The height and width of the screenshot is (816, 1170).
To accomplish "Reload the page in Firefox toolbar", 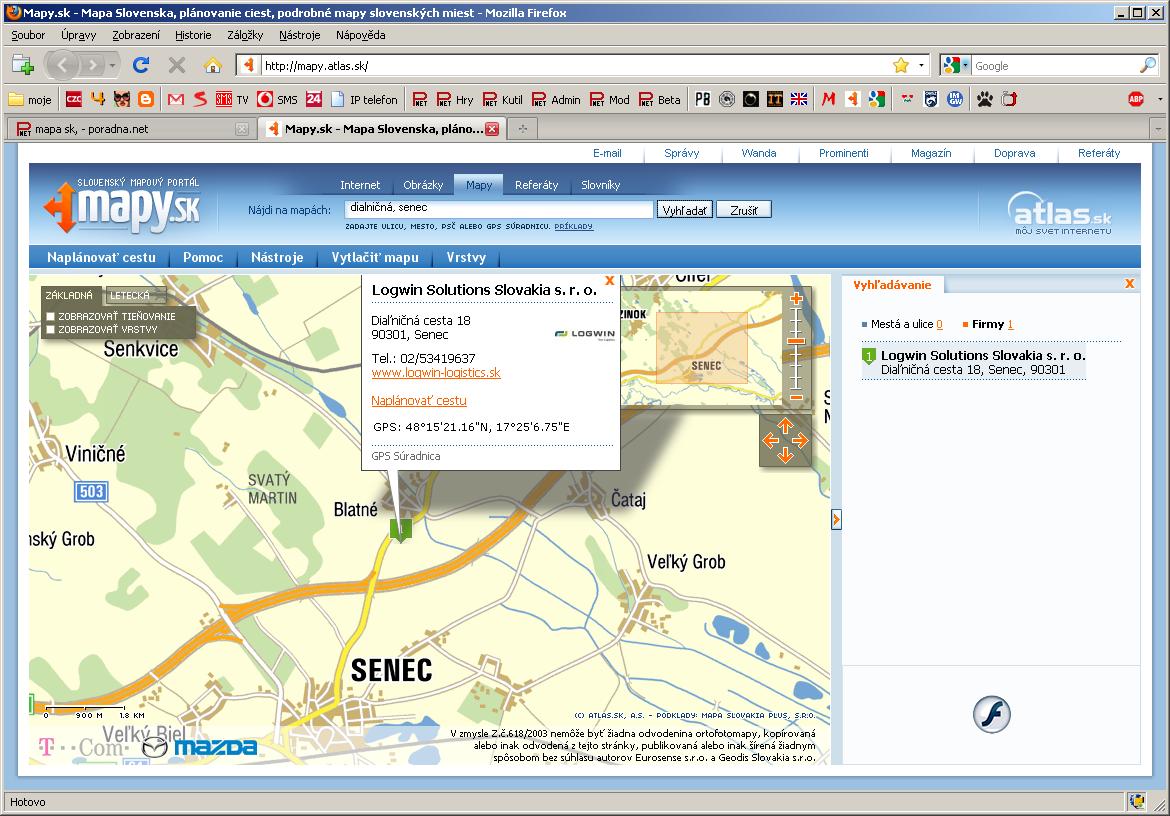I will [x=141, y=65].
